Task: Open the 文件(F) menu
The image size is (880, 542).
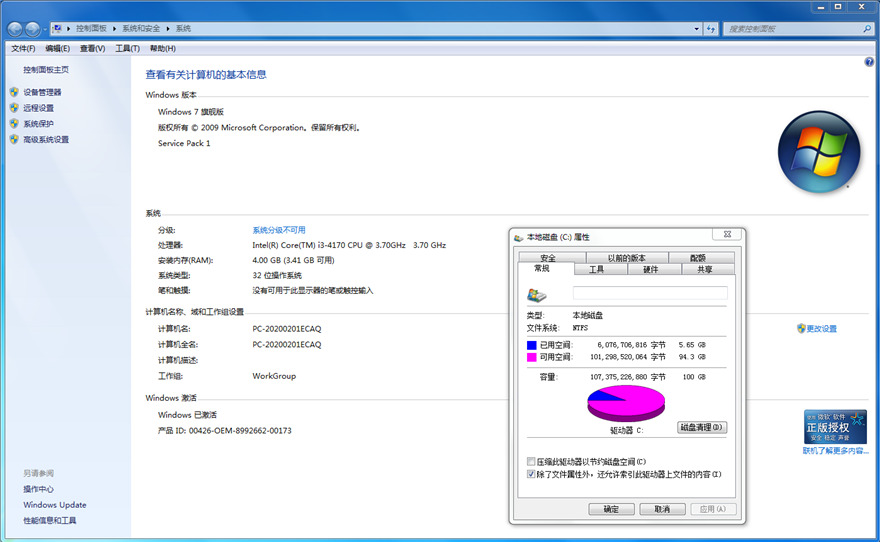Action: (x=23, y=49)
